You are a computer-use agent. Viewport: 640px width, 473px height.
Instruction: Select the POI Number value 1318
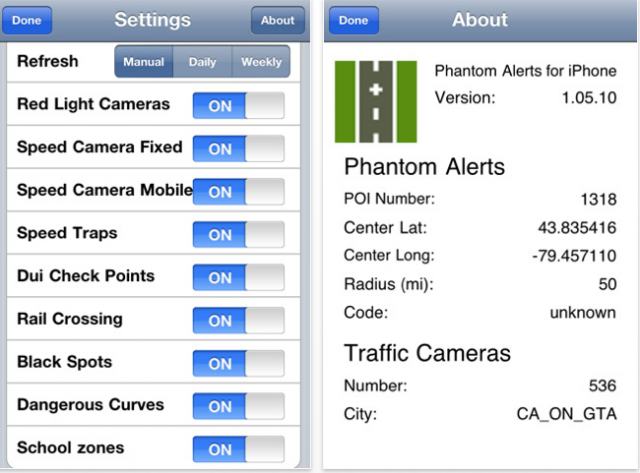pyautogui.click(x=598, y=200)
